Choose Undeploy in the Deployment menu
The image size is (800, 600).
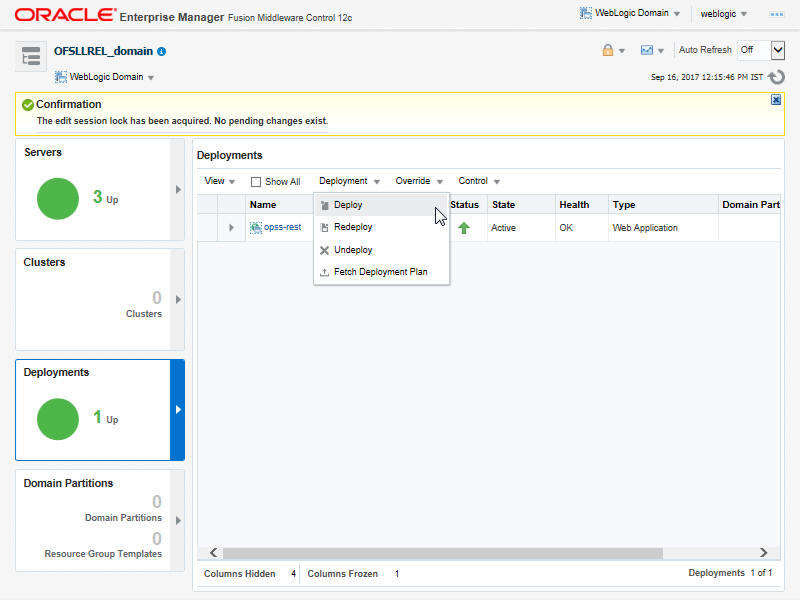(x=353, y=250)
